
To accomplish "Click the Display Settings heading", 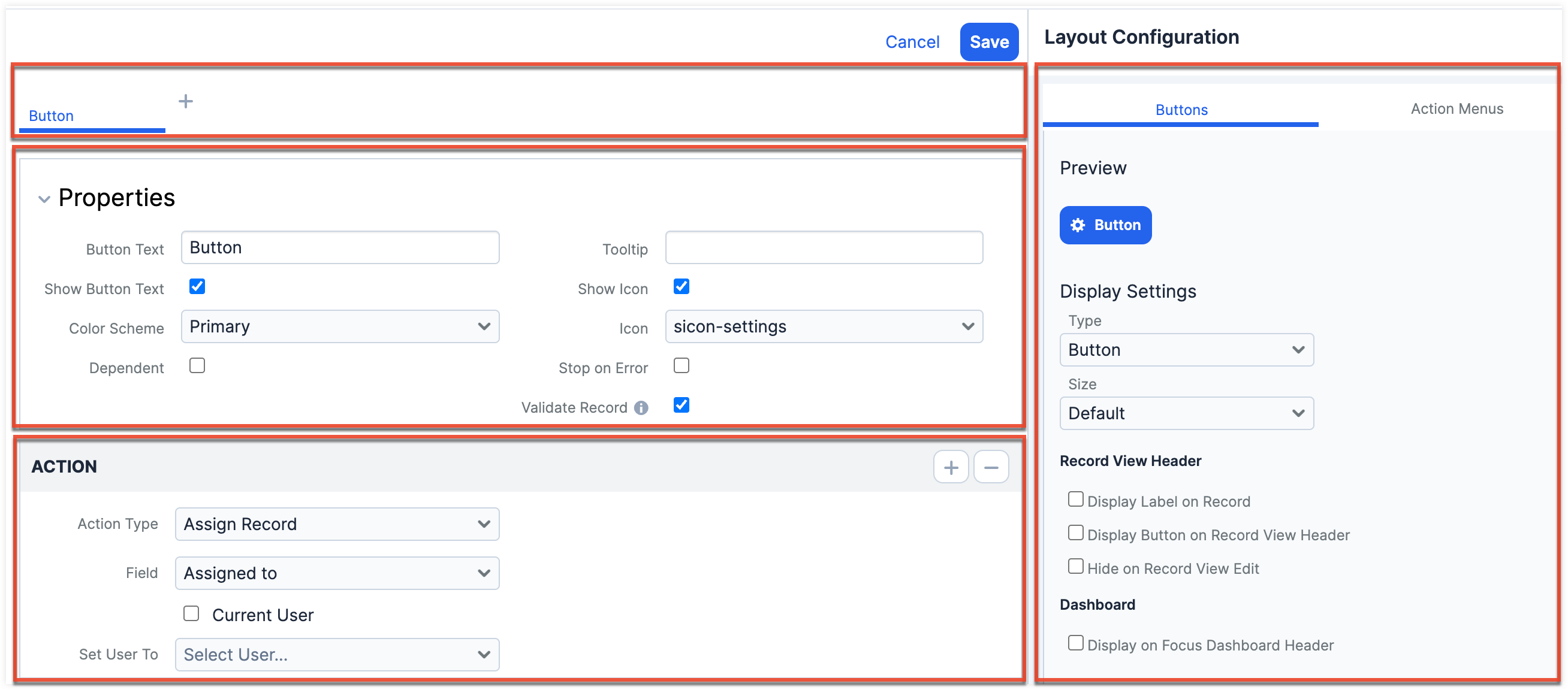I will [1128, 292].
